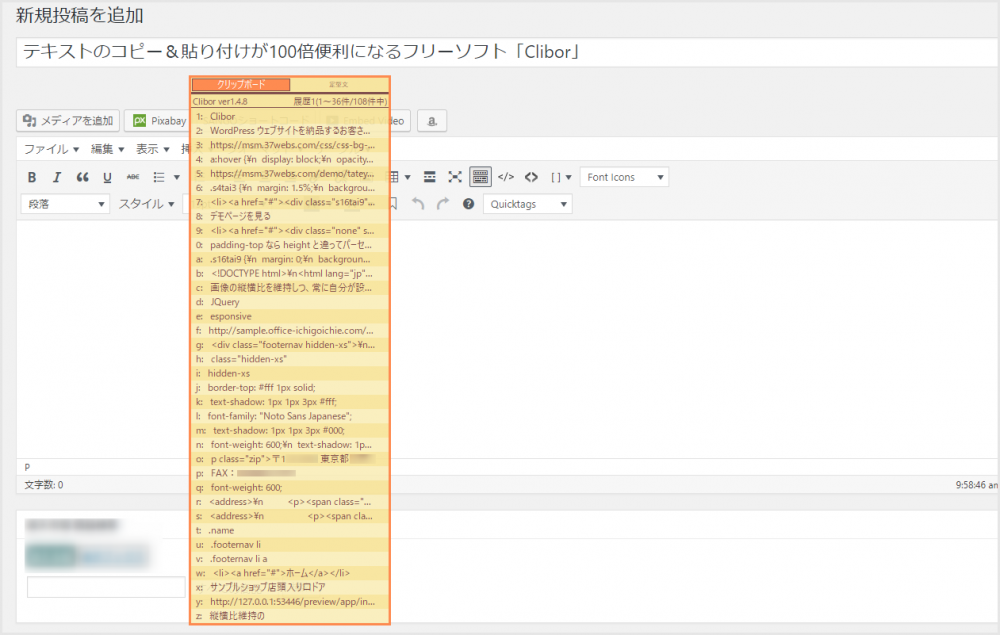Click the inline code </> button

click(x=506, y=177)
